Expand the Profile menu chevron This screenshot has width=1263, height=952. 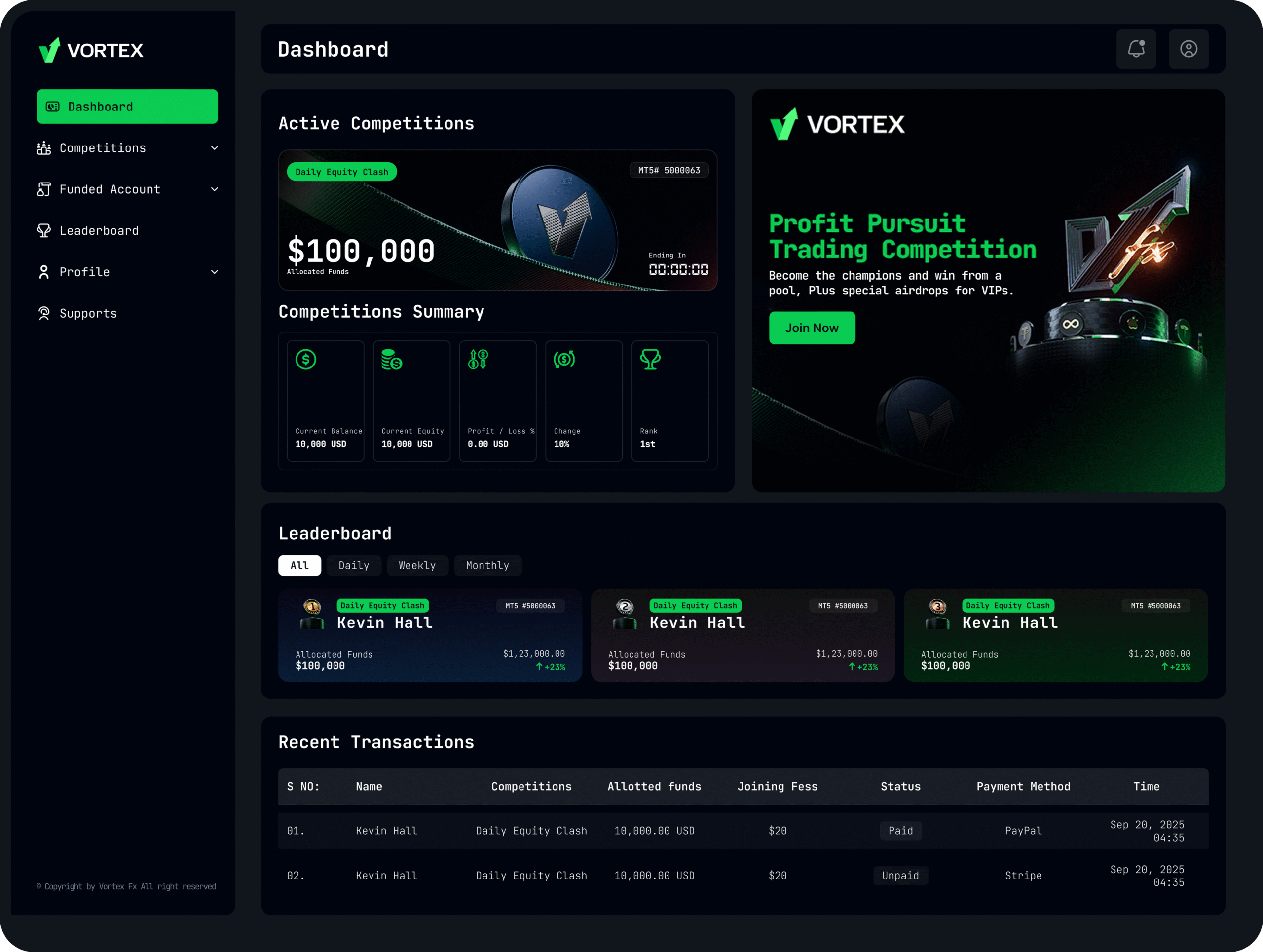pyautogui.click(x=215, y=272)
